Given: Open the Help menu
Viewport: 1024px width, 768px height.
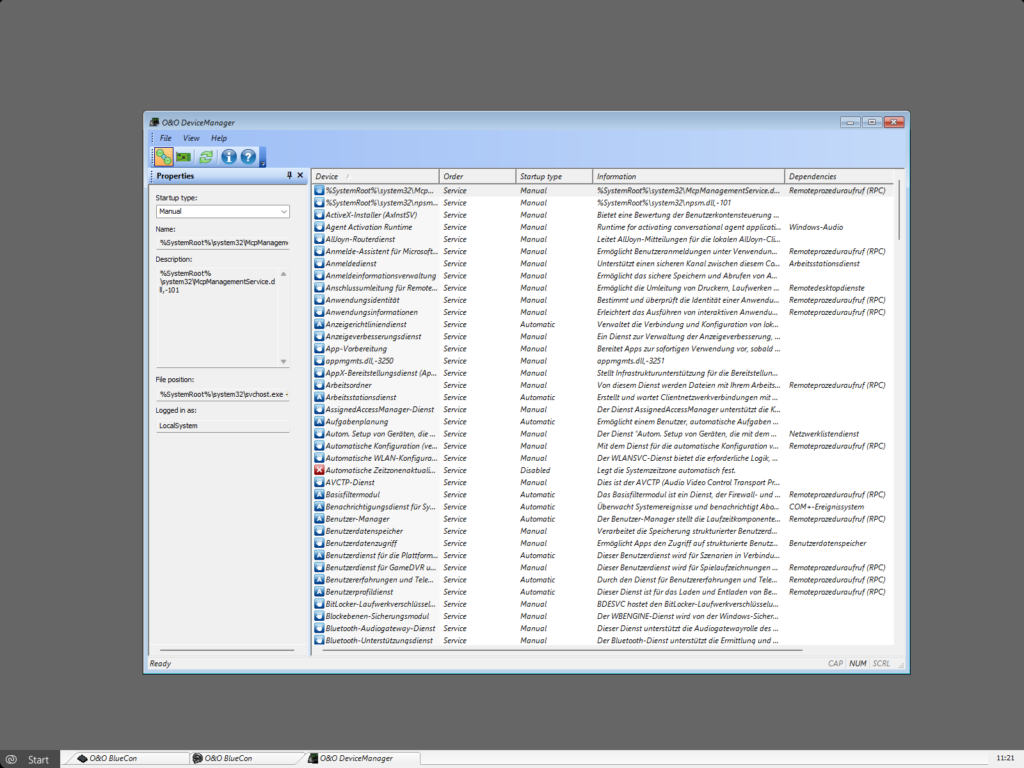Looking at the screenshot, I should (x=219, y=138).
